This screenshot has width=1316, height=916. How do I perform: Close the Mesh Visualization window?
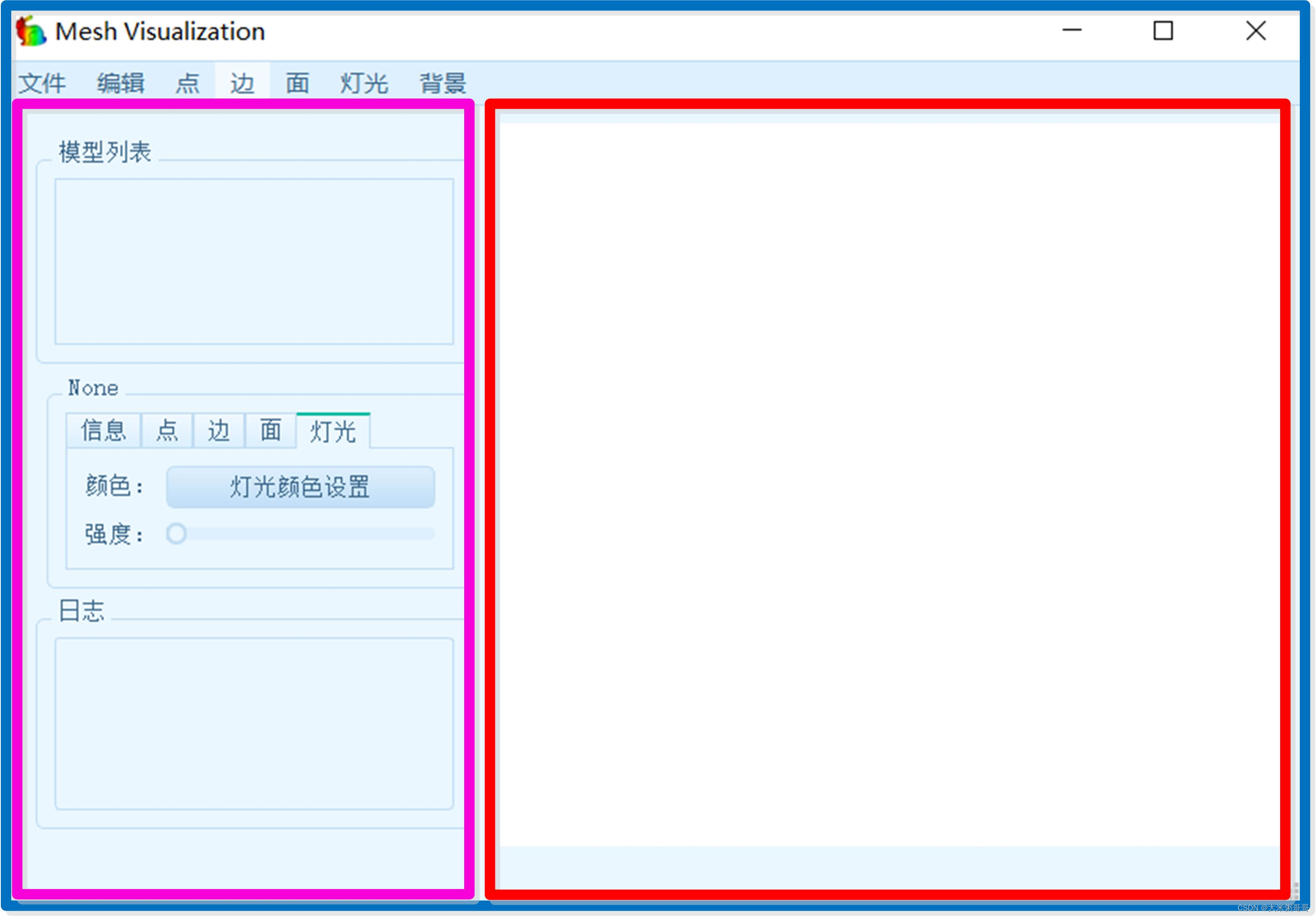pos(1256,30)
